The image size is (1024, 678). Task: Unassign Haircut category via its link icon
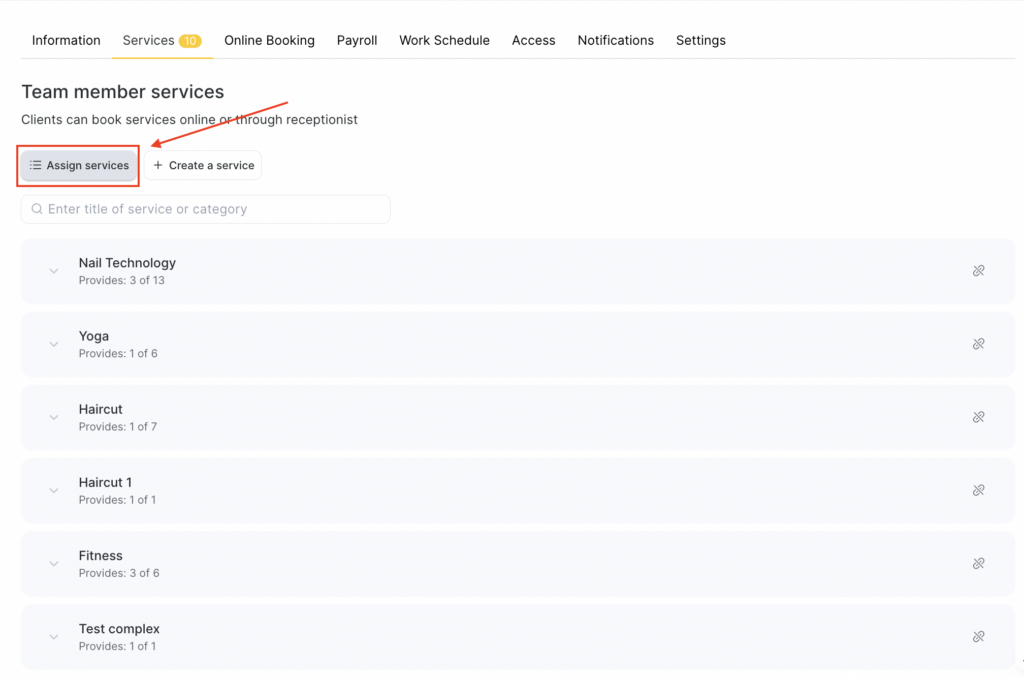coord(978,417)
